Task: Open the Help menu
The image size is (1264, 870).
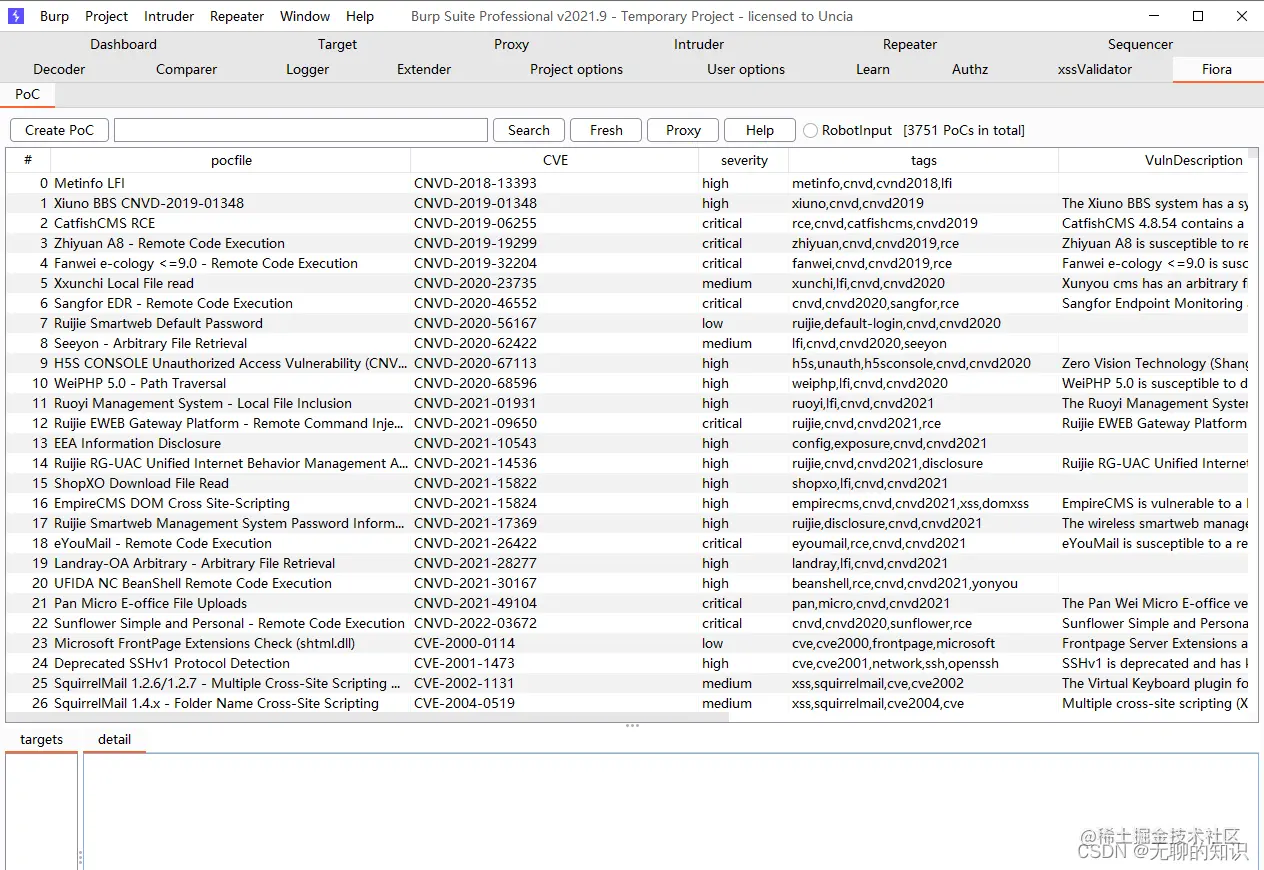Action: point(360,16)
